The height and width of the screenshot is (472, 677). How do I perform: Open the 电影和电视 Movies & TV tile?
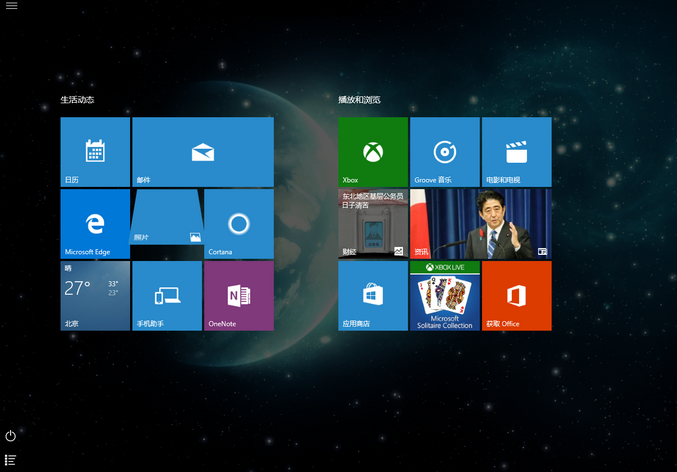(517, 152)
